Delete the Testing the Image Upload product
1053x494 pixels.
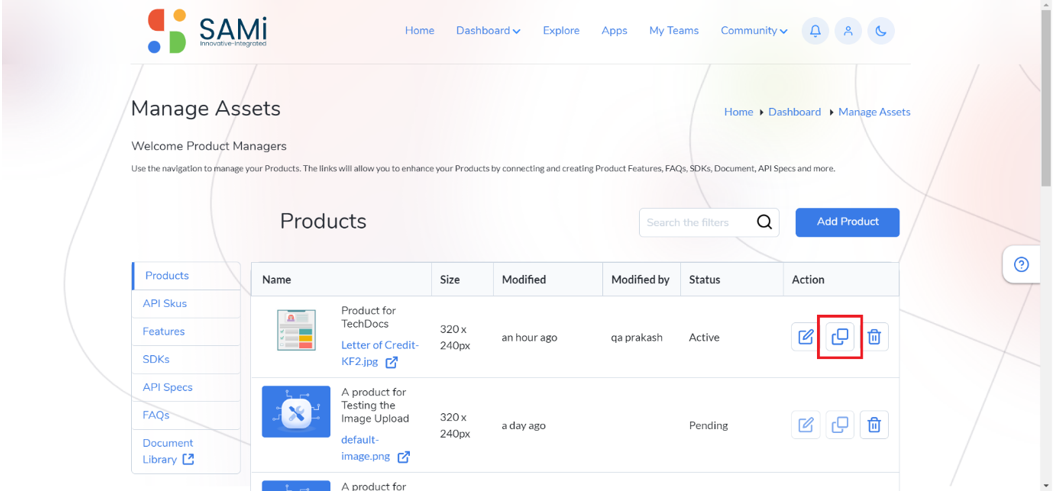[874, 425]
